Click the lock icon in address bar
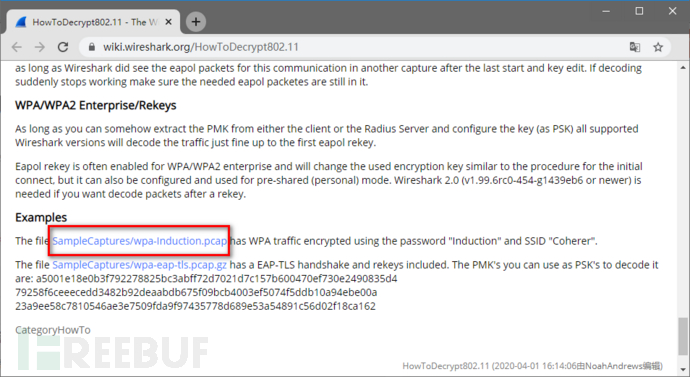Viewport: 690px width, 377px height. click(92, 47)
